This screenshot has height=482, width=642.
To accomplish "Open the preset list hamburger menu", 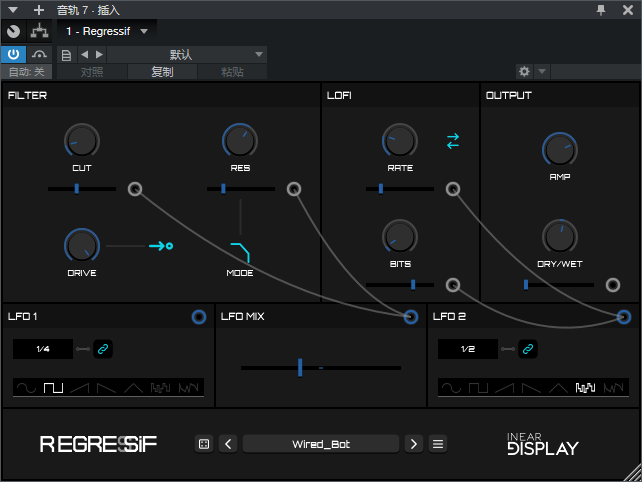I will pyautogui.click(x=438, y=444).
